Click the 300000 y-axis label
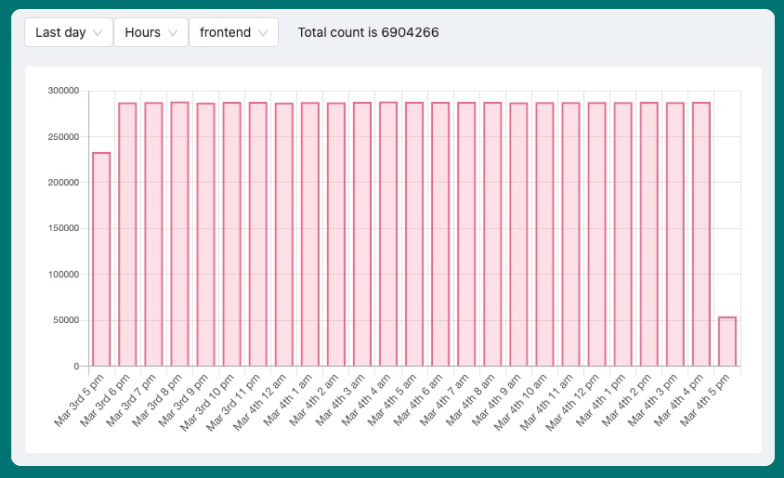784x478 pixels. point(64,90)
